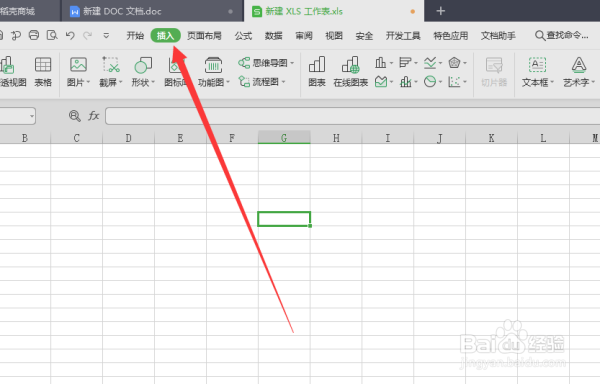Select column G header

tap(284, 138)
